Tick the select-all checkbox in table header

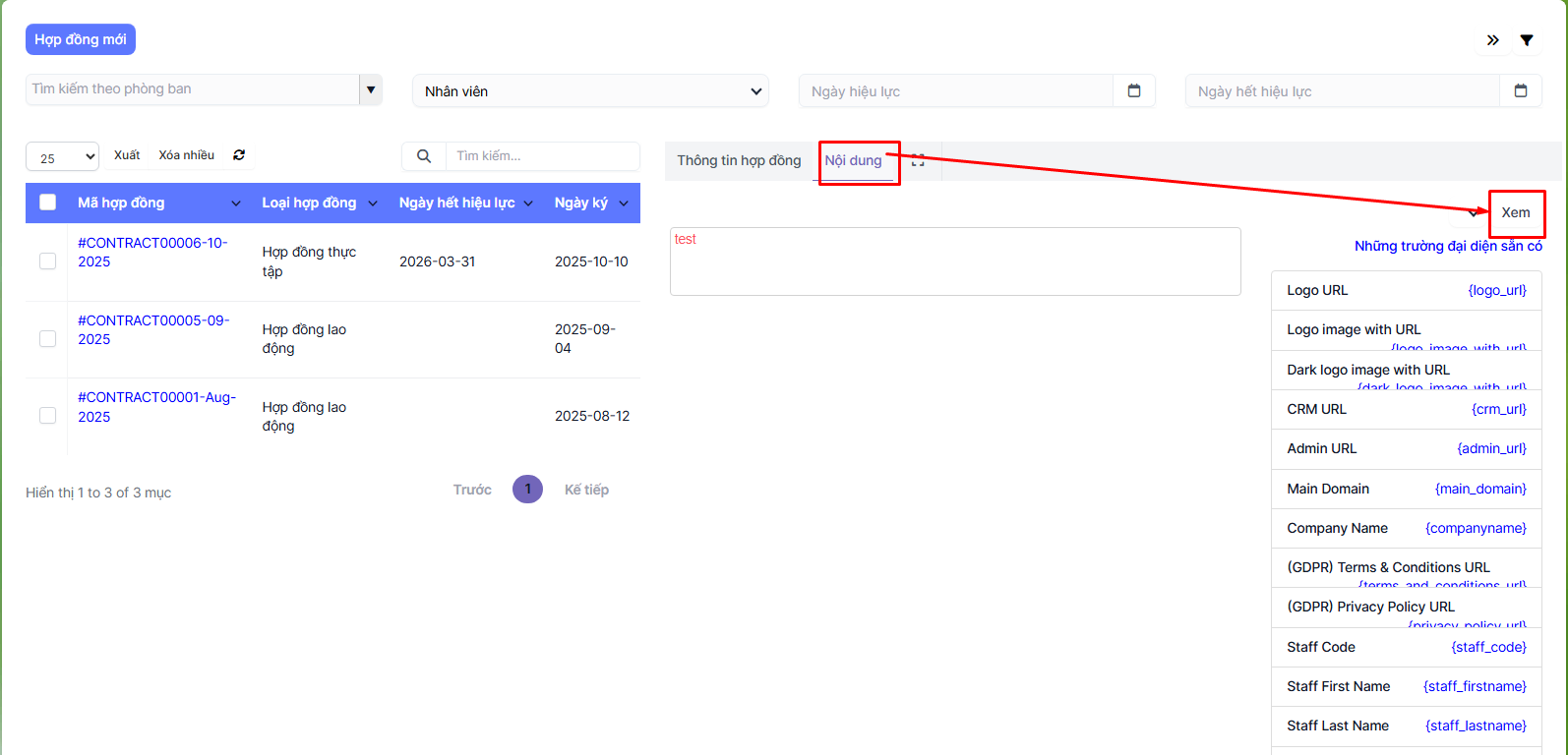click(47, 203)
